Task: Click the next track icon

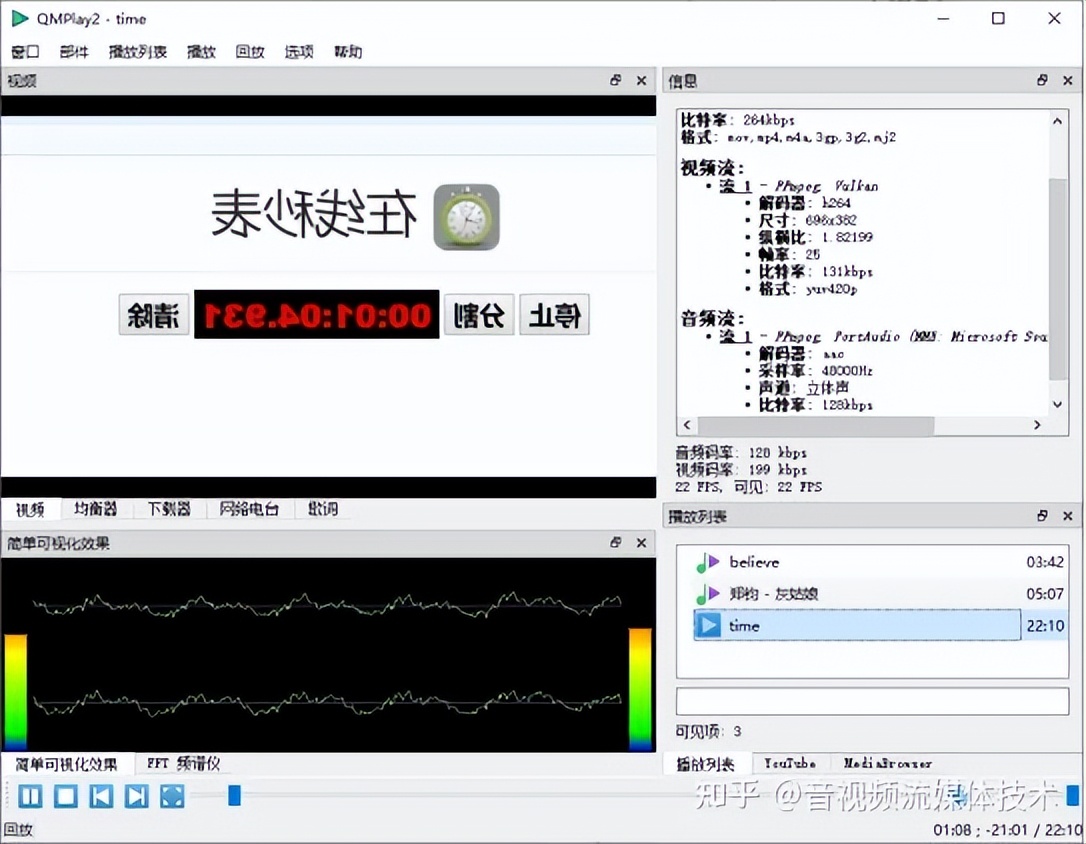Action: (x=137, y=796)
